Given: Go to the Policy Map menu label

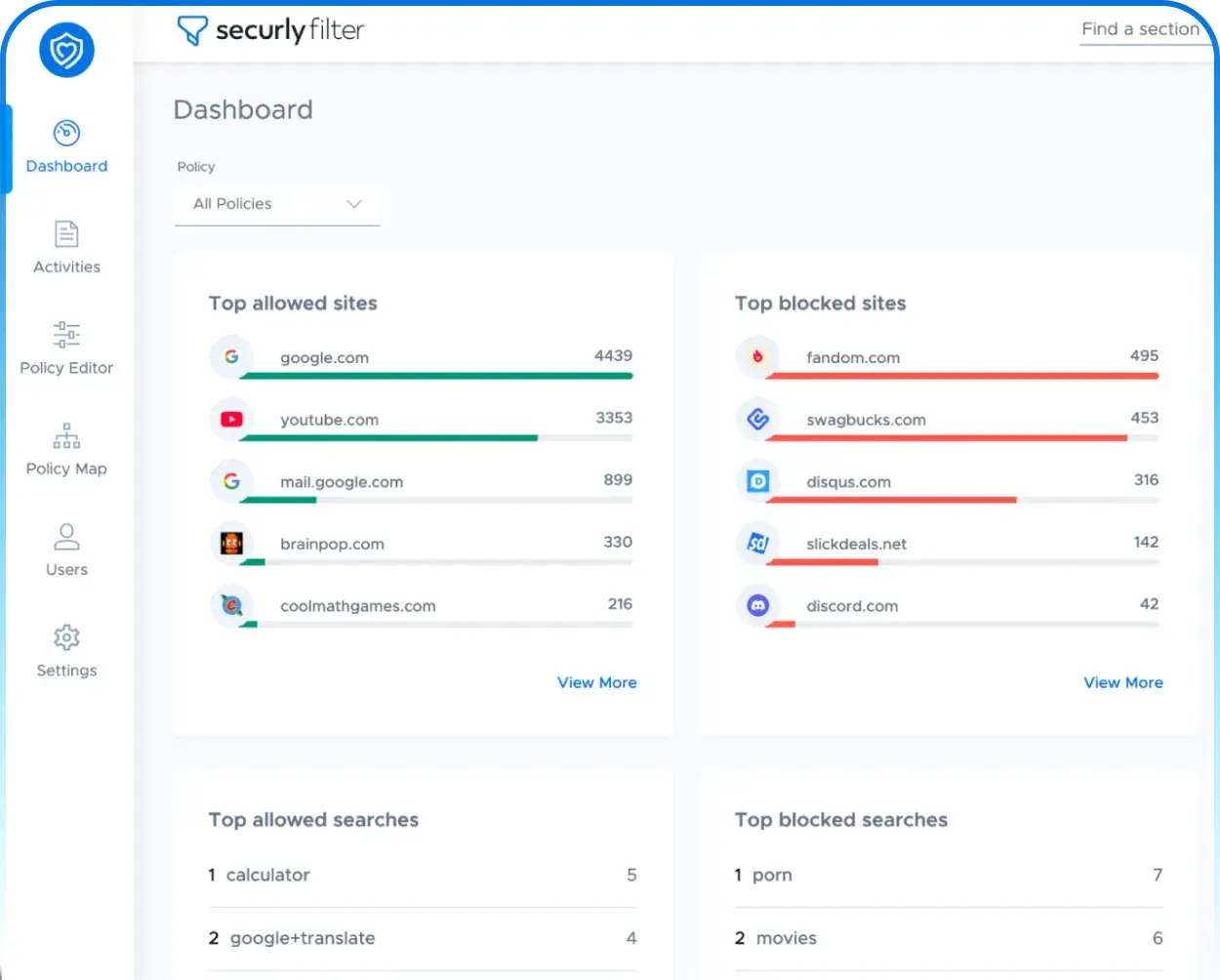Looking at the screenshot, I should coord(66,469).
